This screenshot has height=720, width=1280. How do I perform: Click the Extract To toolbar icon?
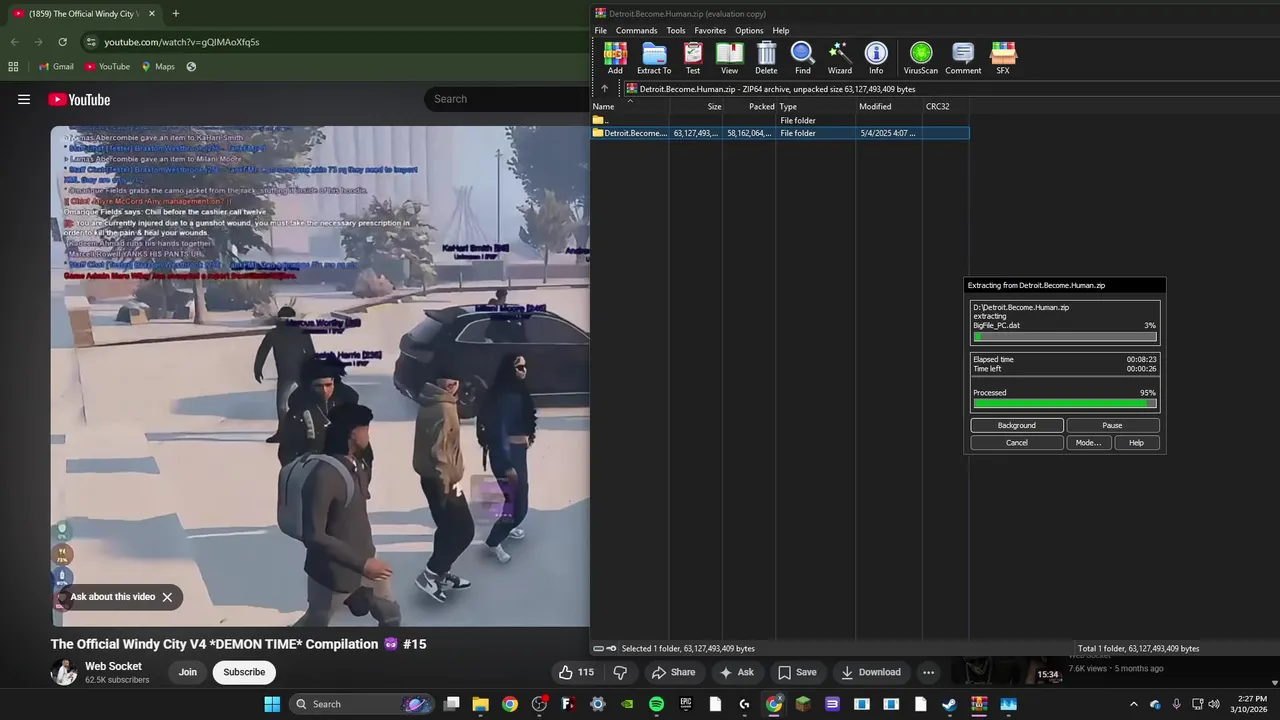(654, 58)
